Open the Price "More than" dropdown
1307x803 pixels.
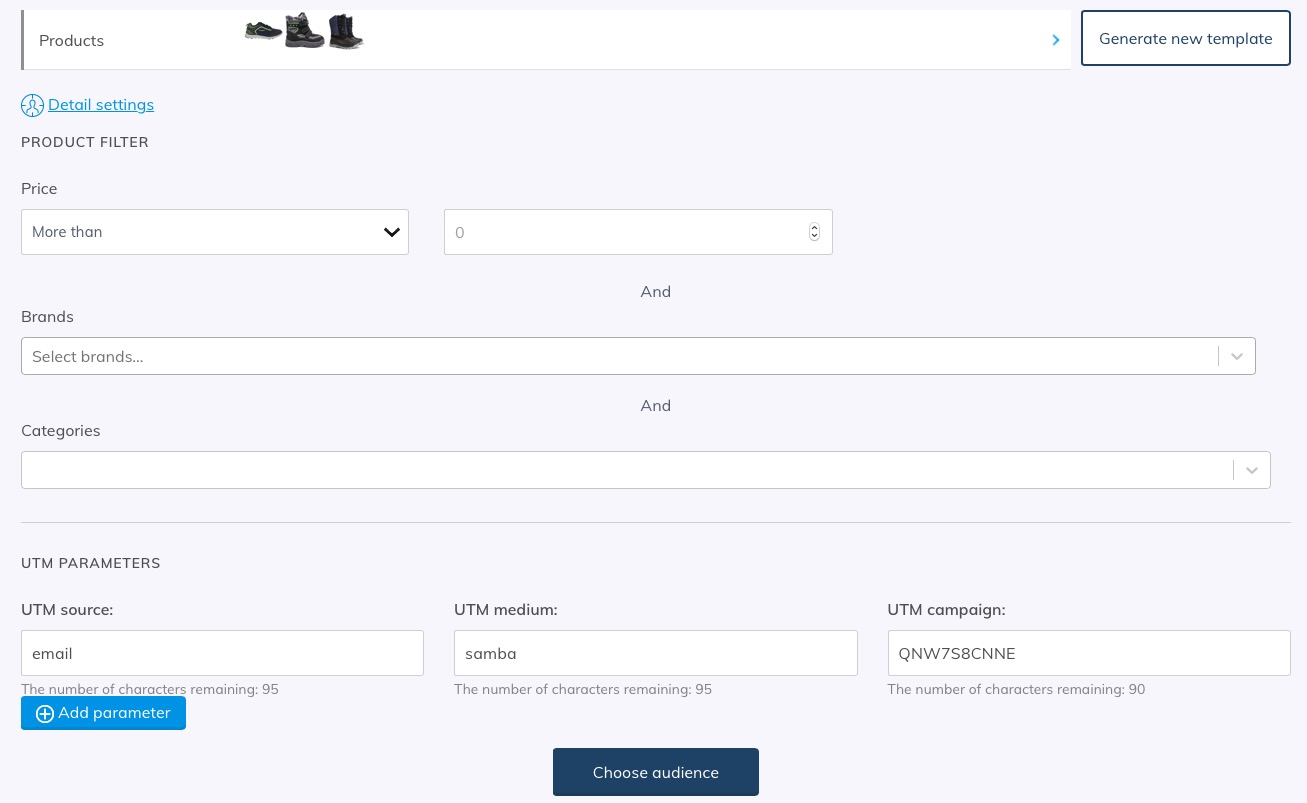[x=214, y=232]
